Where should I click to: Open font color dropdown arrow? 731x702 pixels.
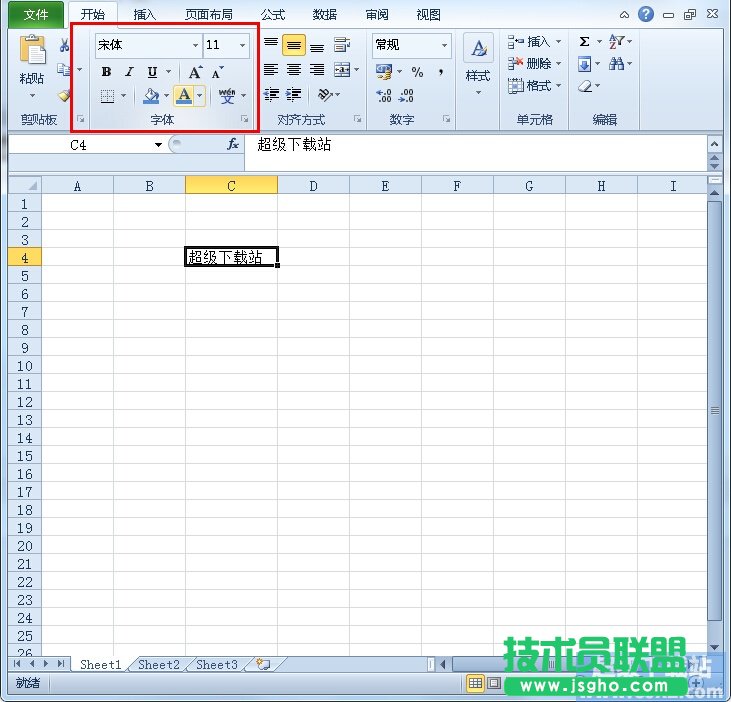tap(200, 96)
